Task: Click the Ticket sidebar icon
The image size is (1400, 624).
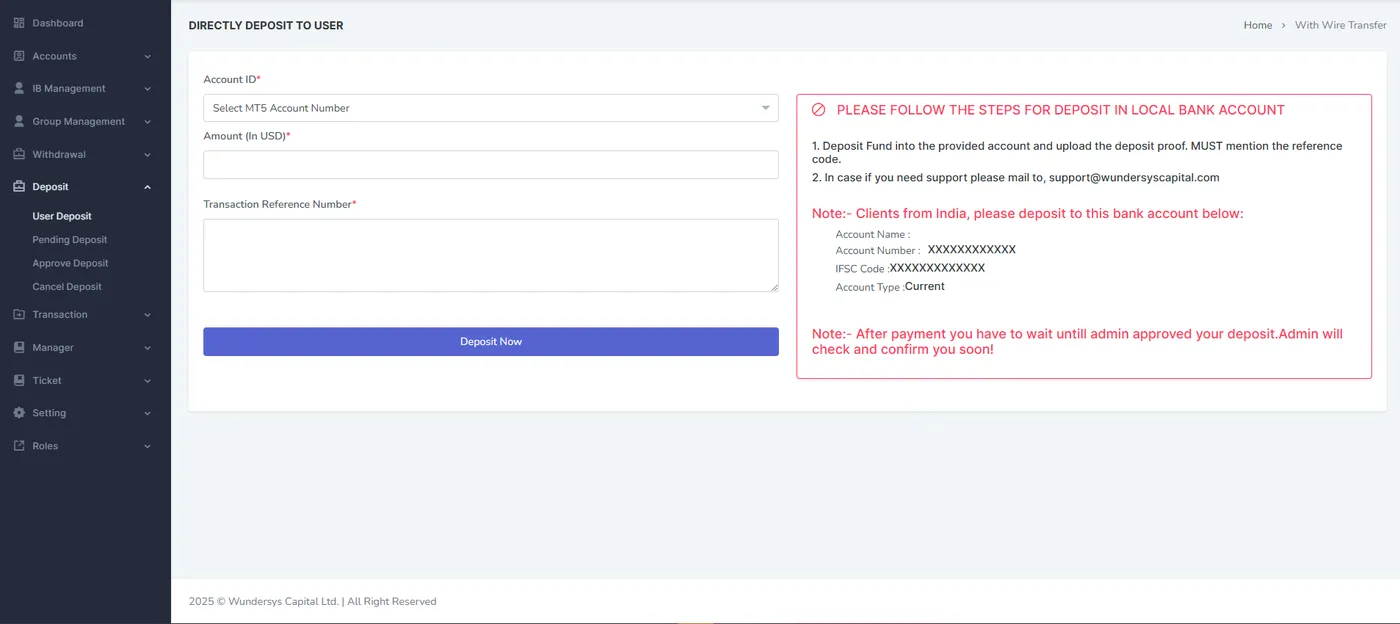Action: [19, 381]
